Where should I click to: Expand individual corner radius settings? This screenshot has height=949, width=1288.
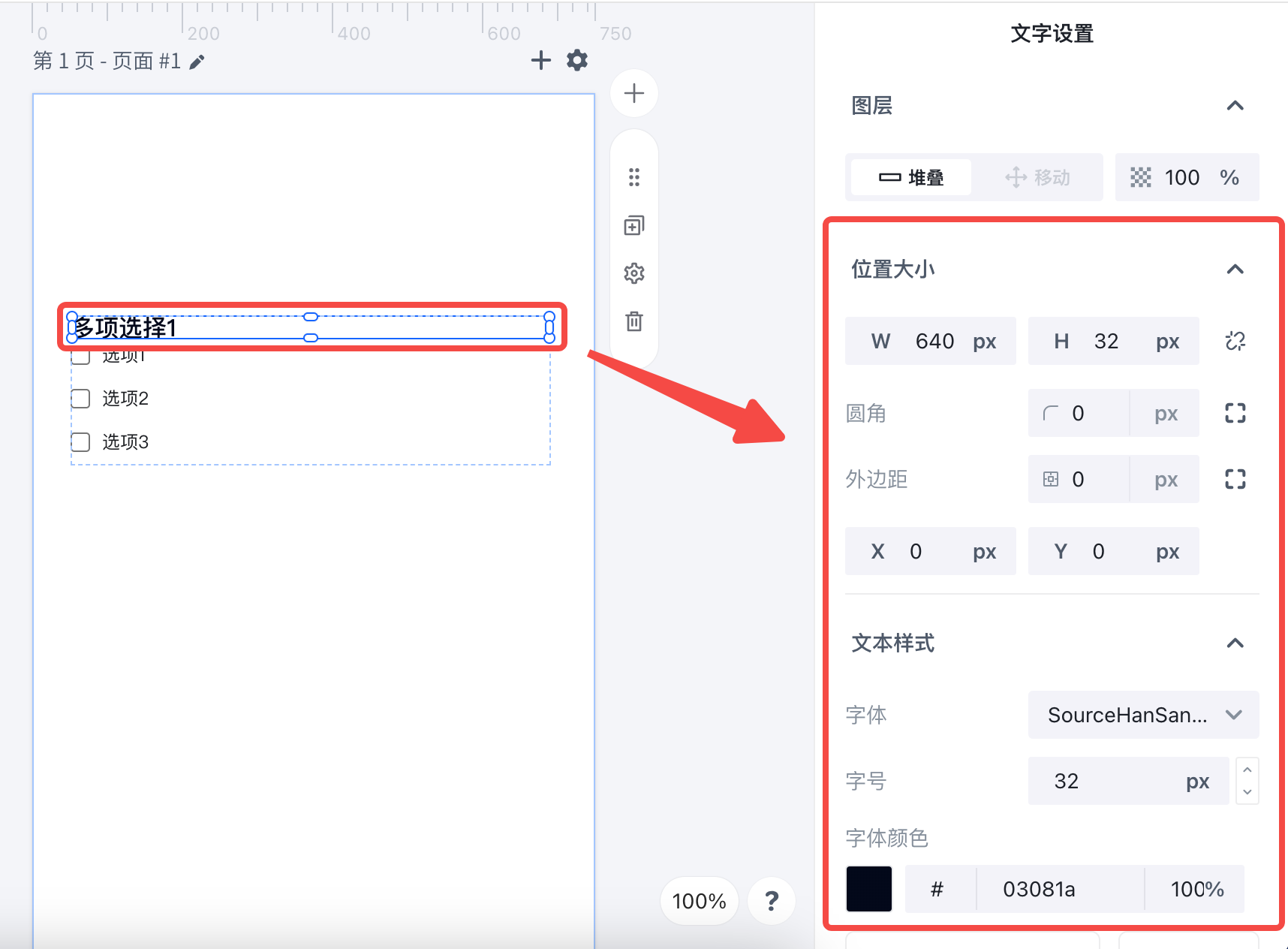pyautogui.click(x=1235, y=413)
